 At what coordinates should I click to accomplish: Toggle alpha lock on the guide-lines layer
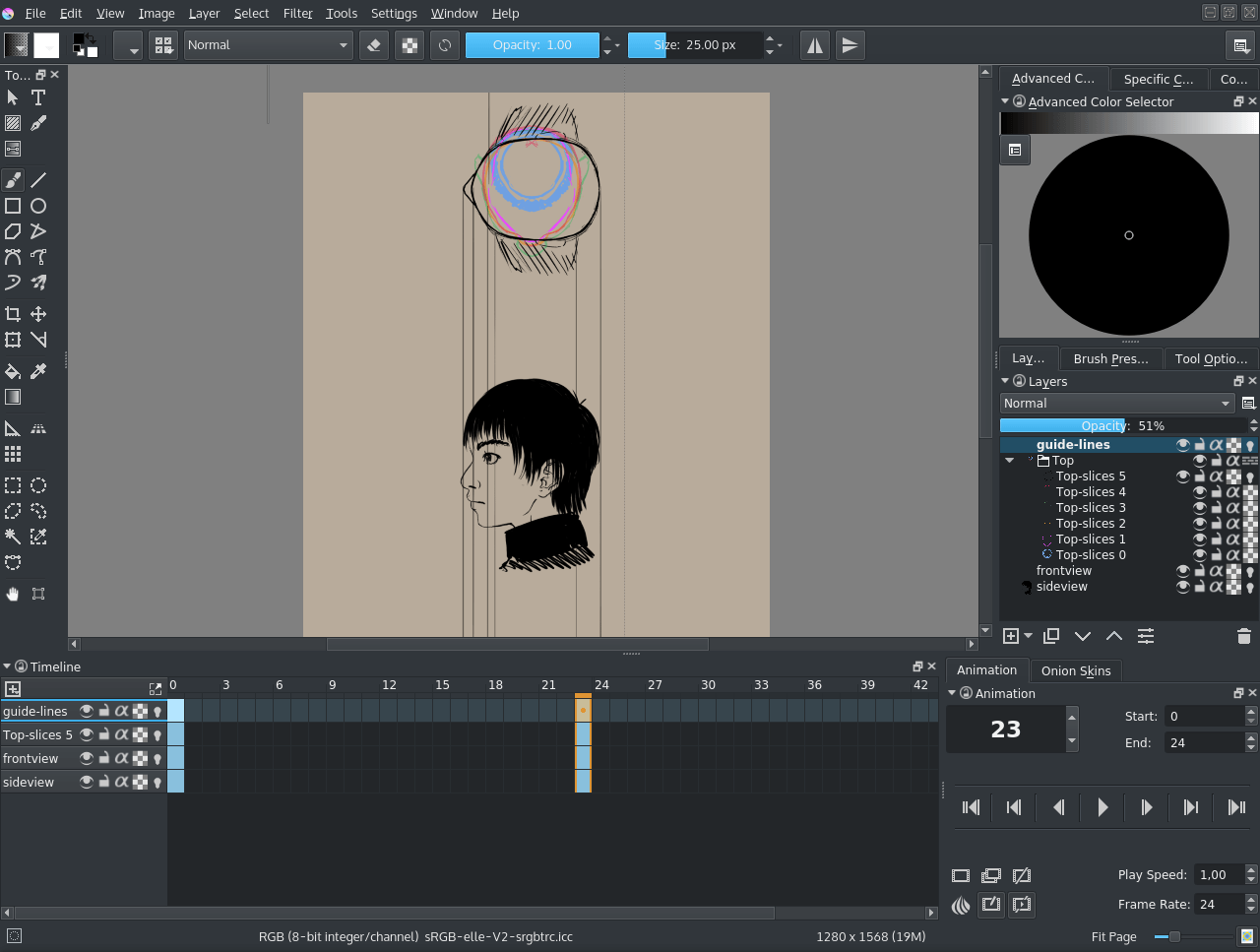tap(1218, 444)
